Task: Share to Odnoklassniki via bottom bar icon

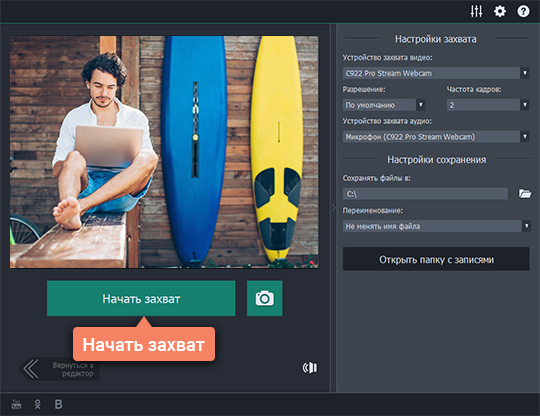Action: pyautogui.click(x=38, y=404)
